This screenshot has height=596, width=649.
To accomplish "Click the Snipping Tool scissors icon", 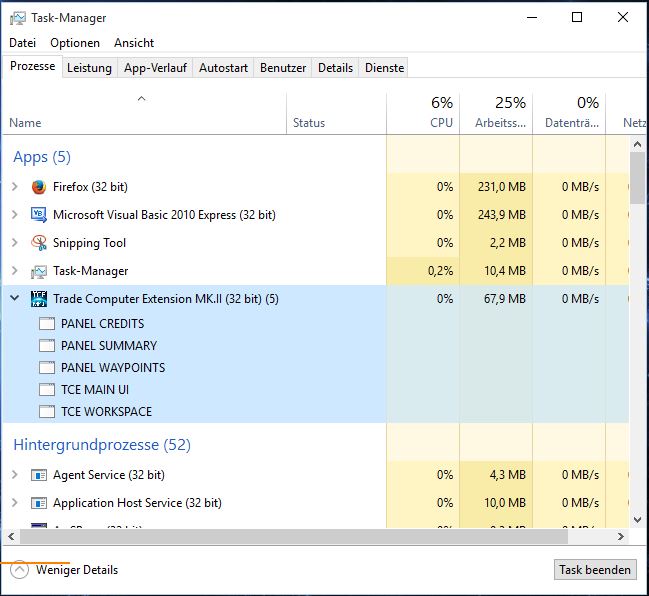I will tap(39, 243).
